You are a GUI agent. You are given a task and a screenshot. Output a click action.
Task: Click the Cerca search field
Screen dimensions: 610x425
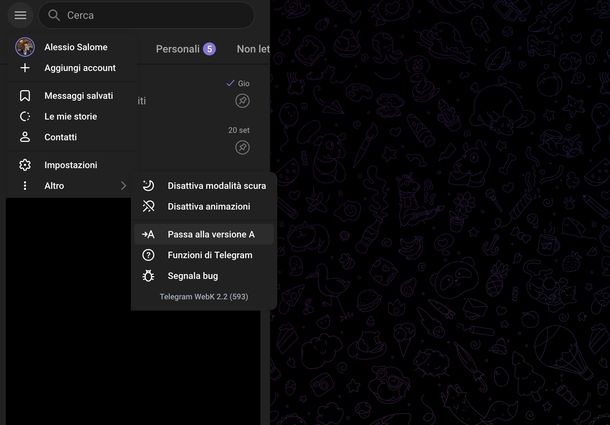tap(150, 15)
